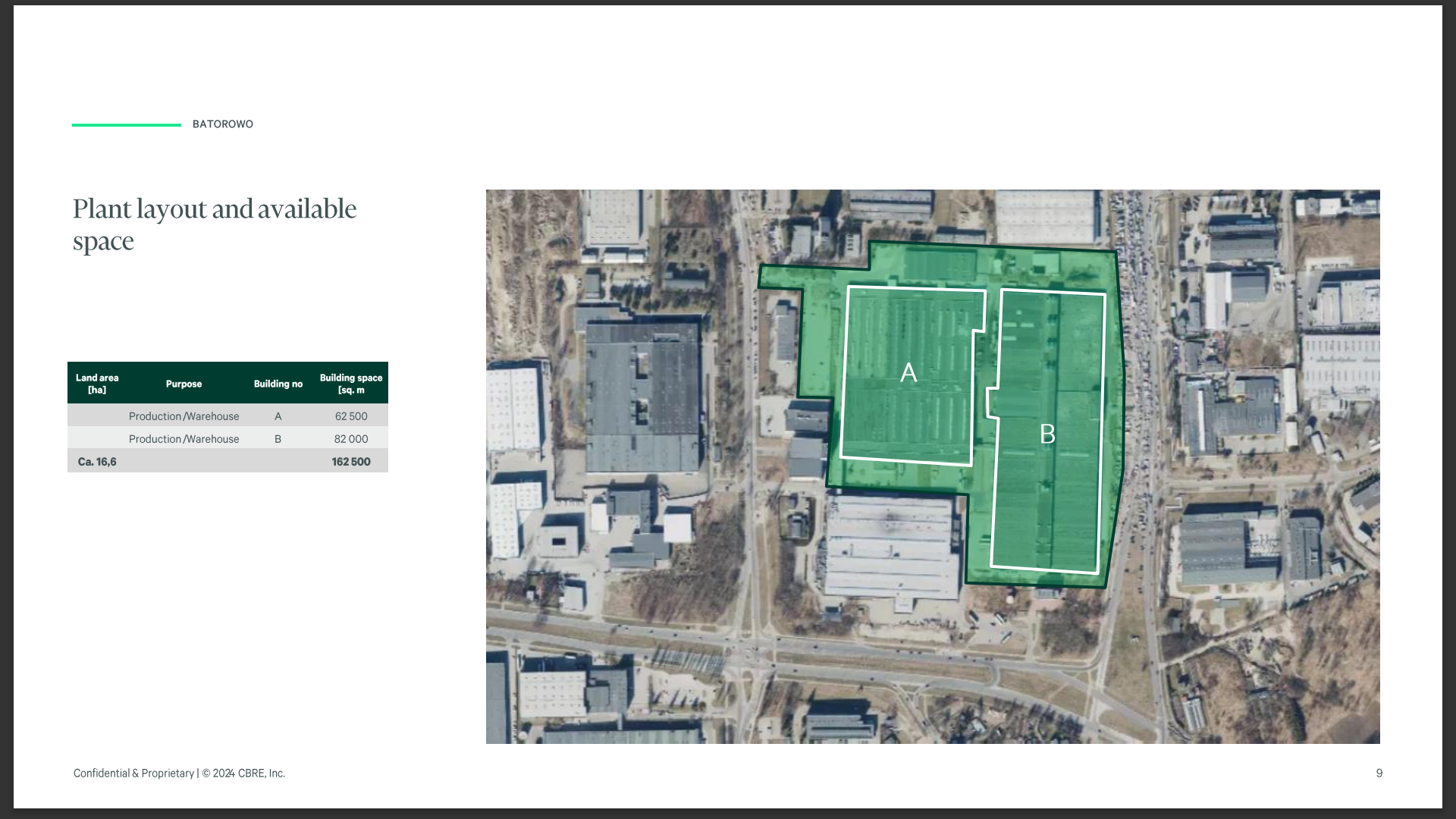Click the 'A' label on the aerial map

(x=908, y=372)
